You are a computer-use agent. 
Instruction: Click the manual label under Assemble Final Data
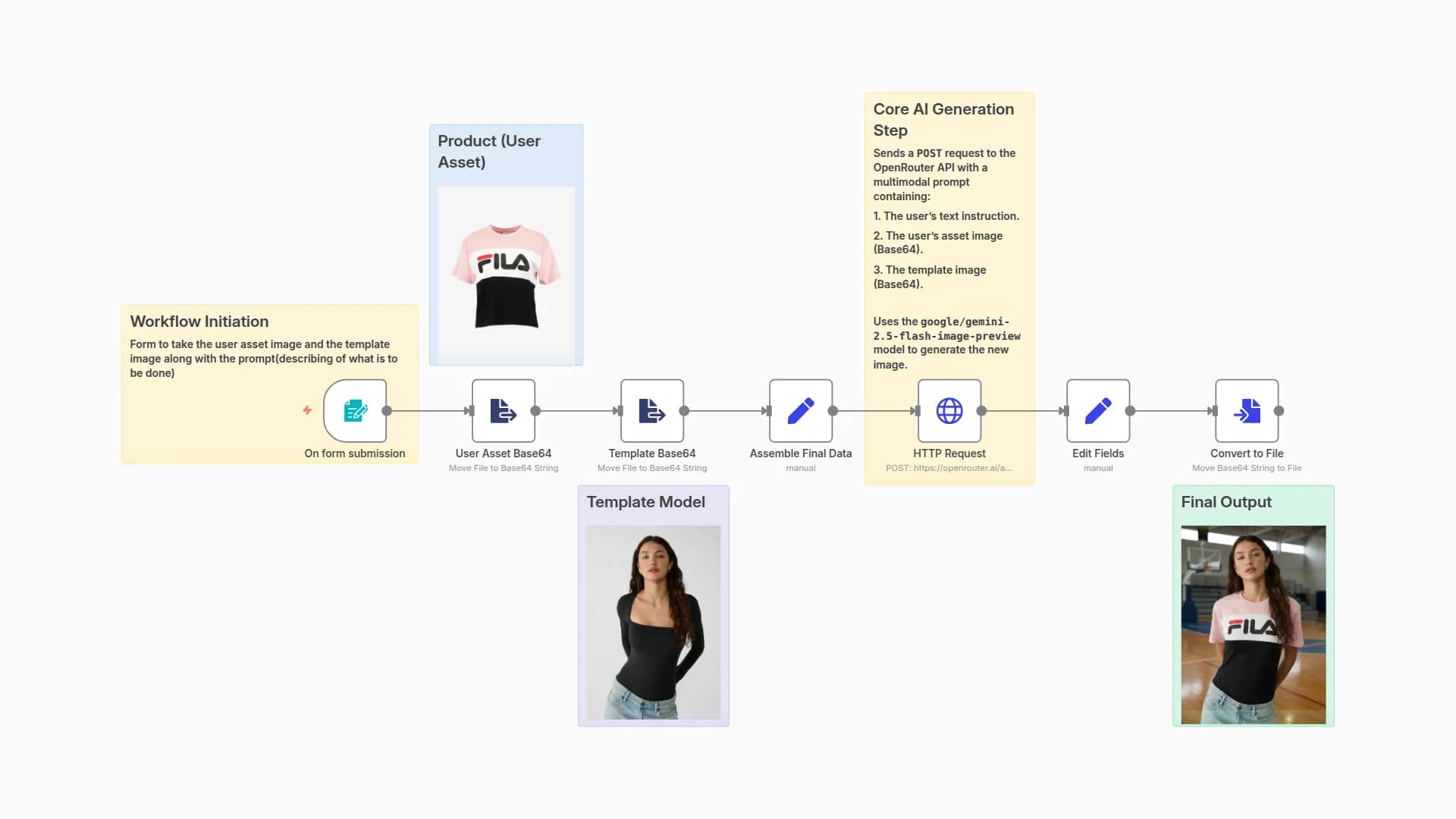tap(800, 468)
